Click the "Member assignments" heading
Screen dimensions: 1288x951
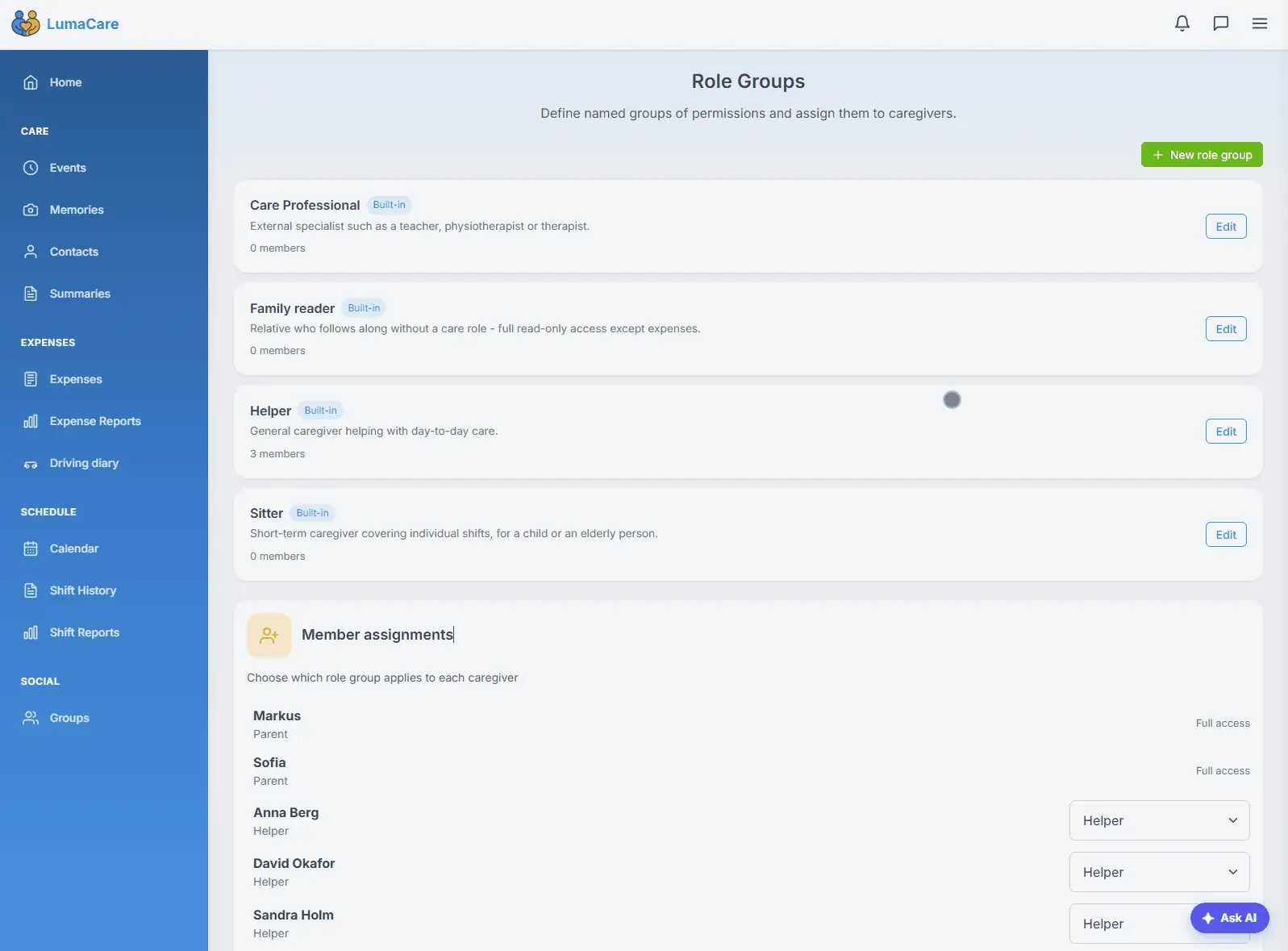tap(377, 635)
